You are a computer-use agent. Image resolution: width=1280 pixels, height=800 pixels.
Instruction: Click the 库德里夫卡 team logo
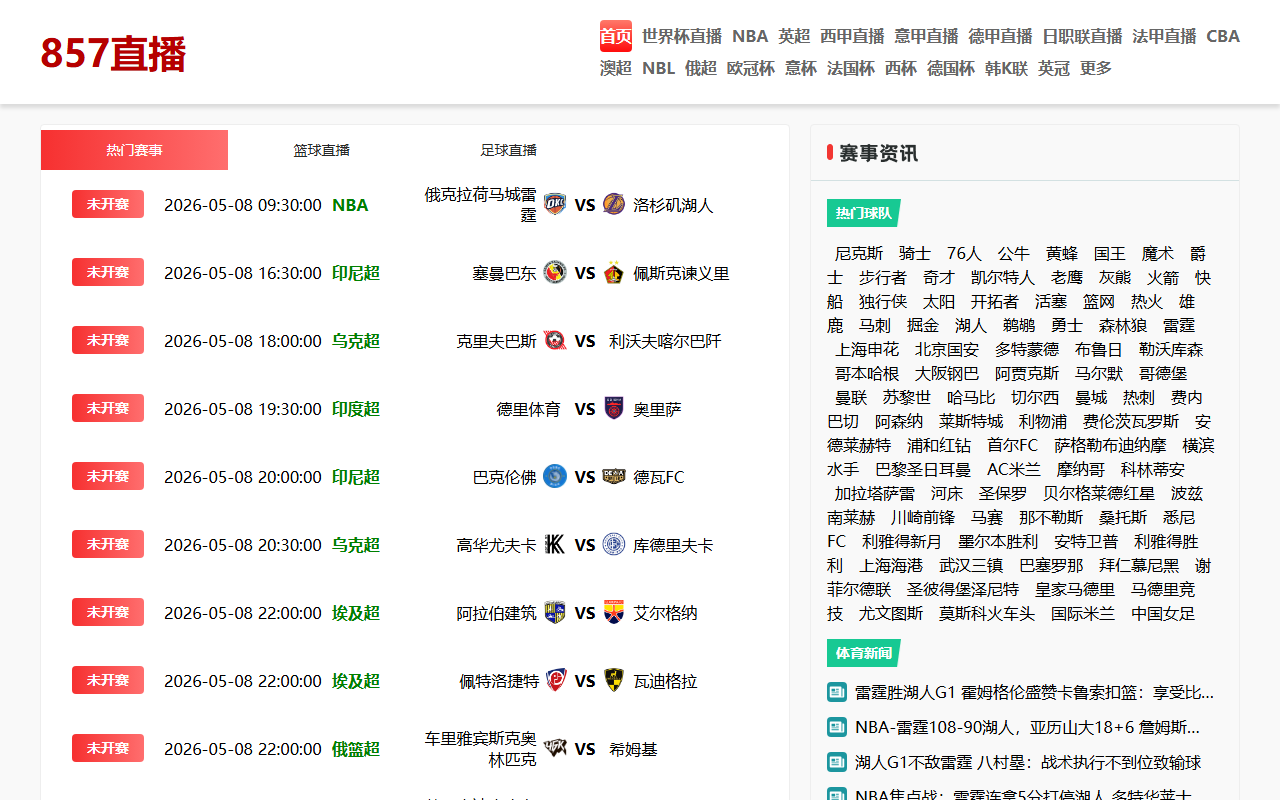point(614,545)
